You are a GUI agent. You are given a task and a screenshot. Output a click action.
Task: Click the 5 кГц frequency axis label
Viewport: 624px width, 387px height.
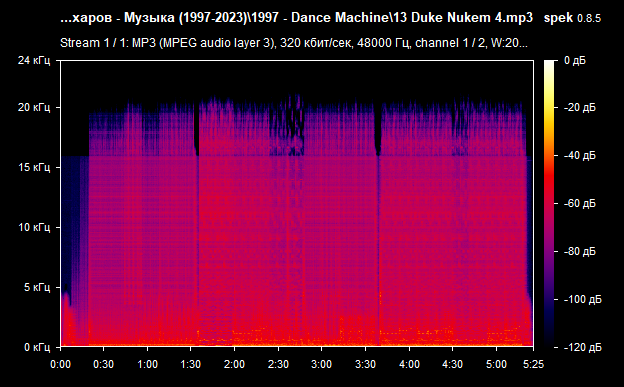coord(37,287)
